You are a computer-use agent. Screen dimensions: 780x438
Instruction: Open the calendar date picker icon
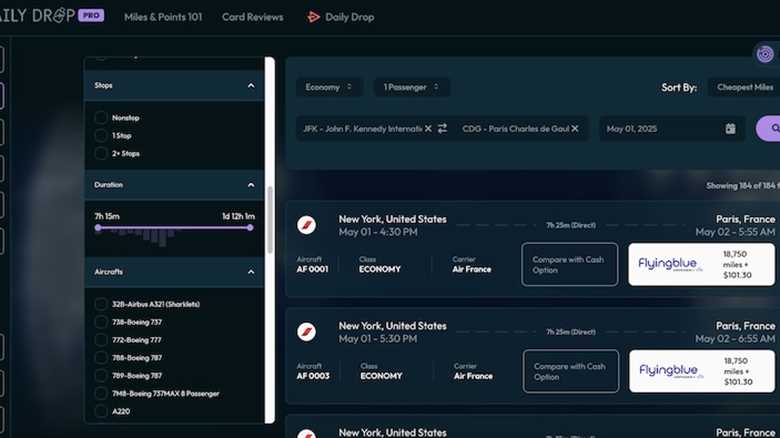coord(730,128)
